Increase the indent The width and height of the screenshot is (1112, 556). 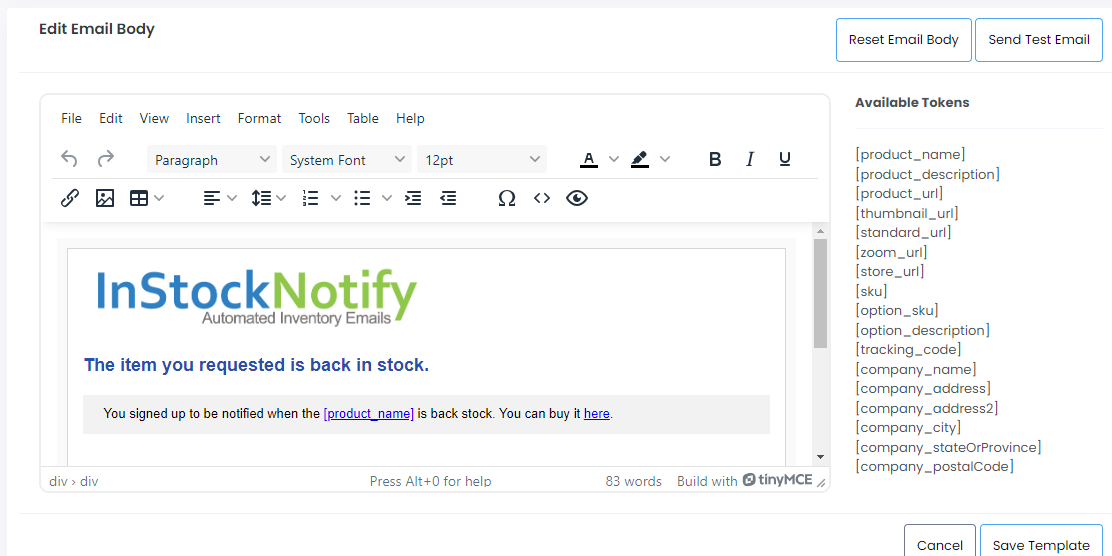pos(413,199)
